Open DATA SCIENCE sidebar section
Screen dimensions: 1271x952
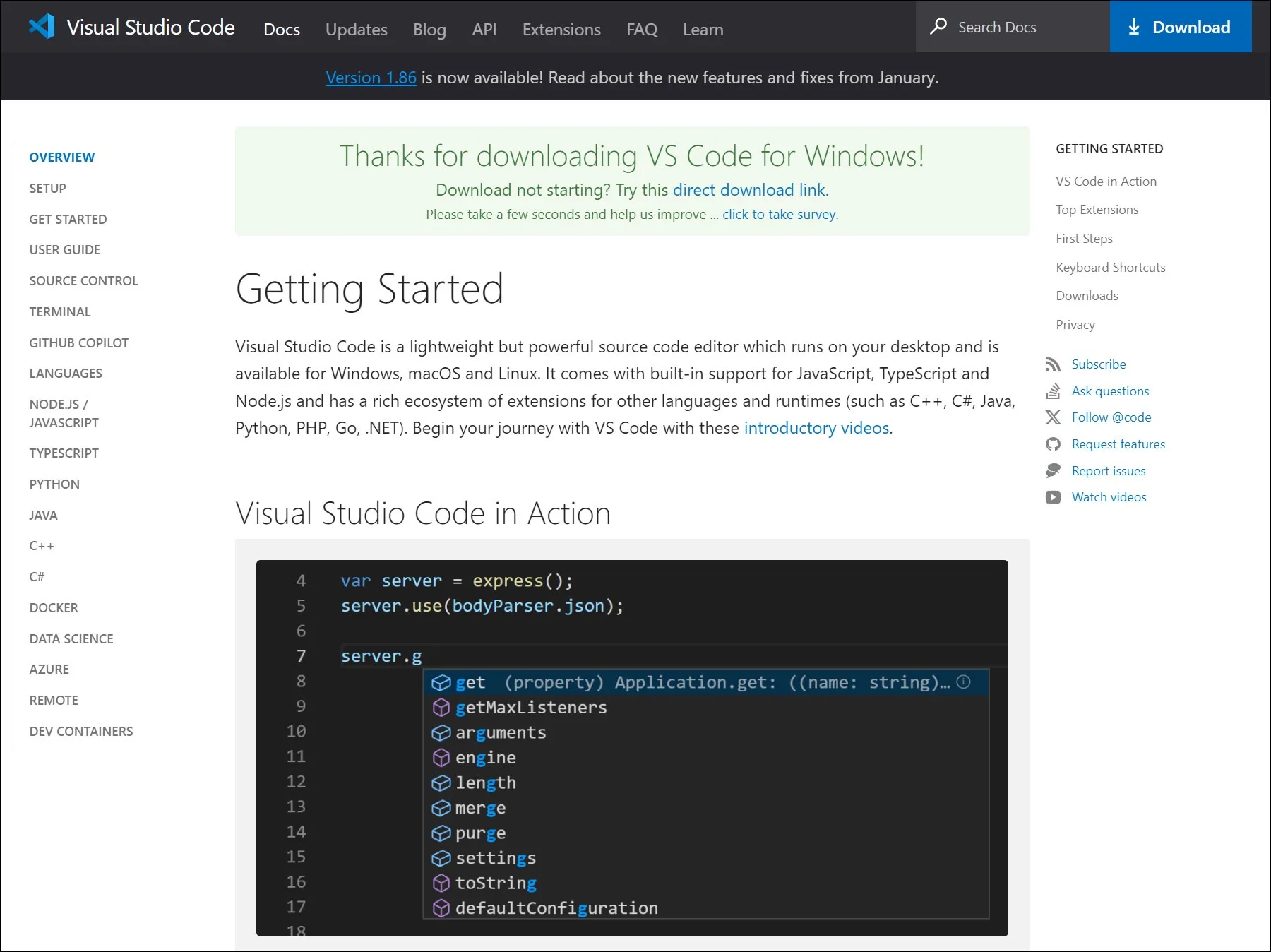pos(71,639)
